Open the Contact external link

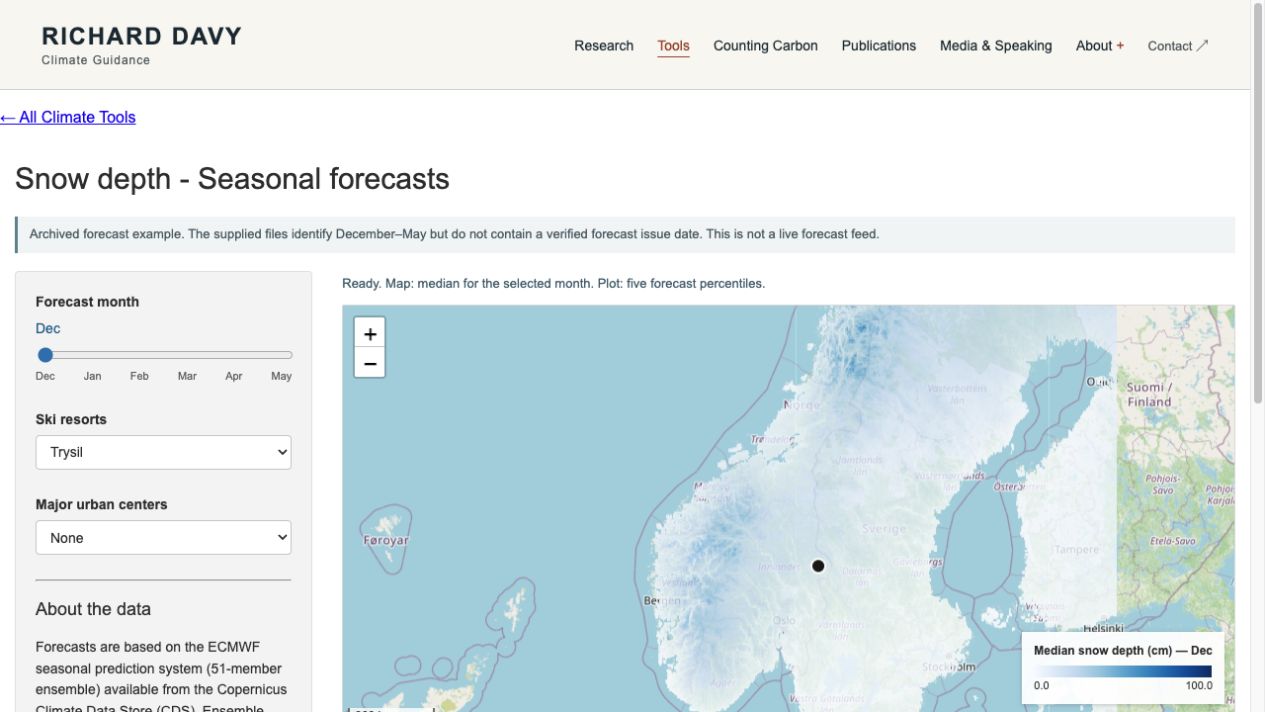pos(1178,46)
